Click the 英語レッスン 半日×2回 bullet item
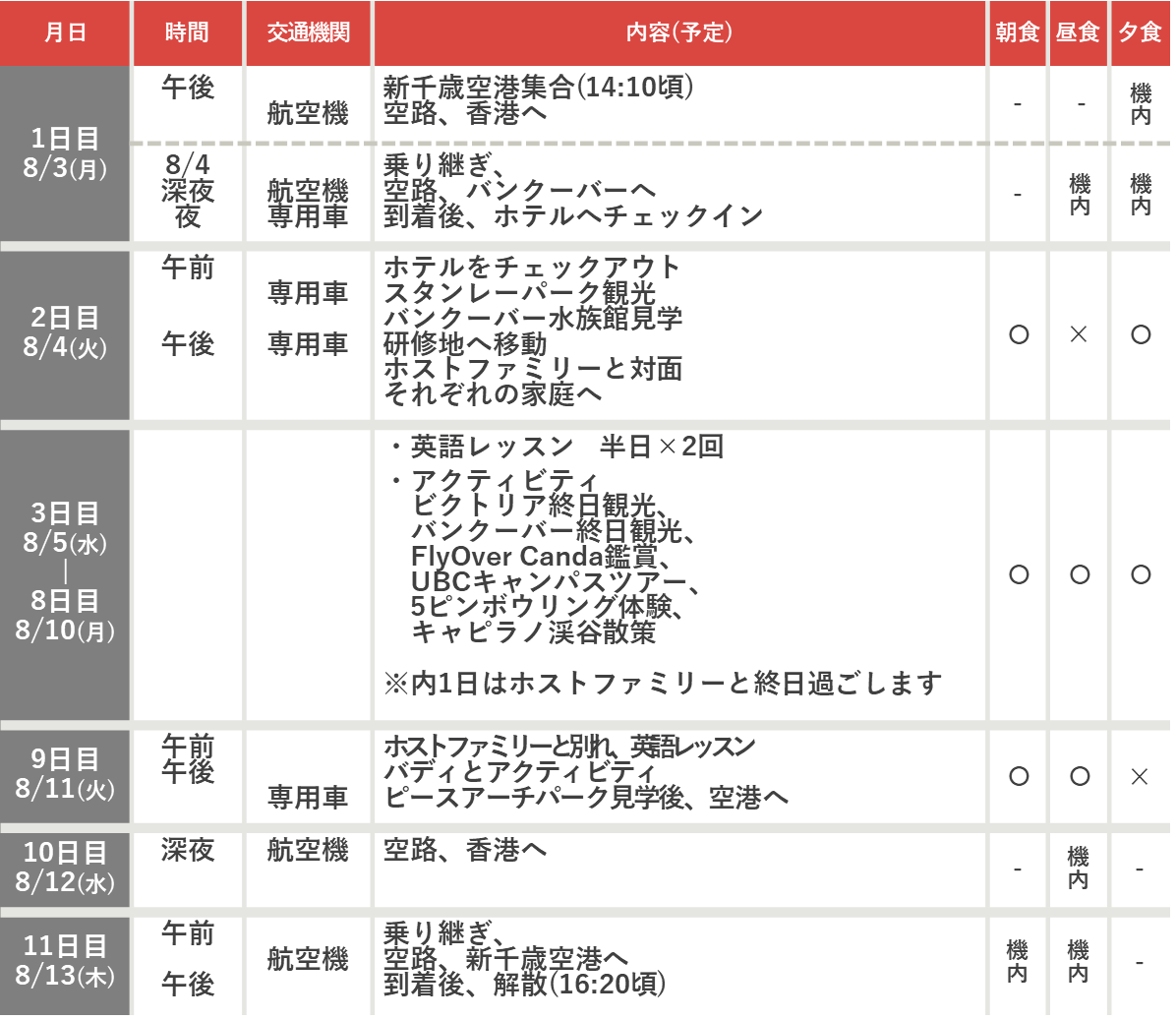Image resolution: width=1176 pixels, height=1020 pixels. 565,447
